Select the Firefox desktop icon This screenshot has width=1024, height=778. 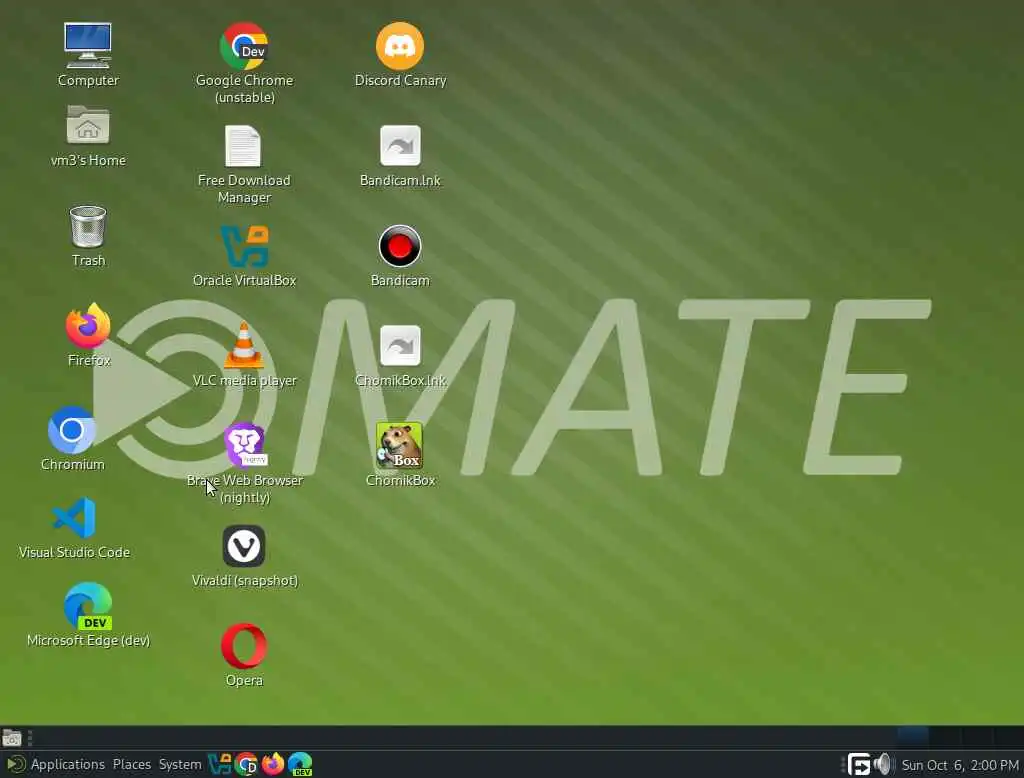coord(88,326)
